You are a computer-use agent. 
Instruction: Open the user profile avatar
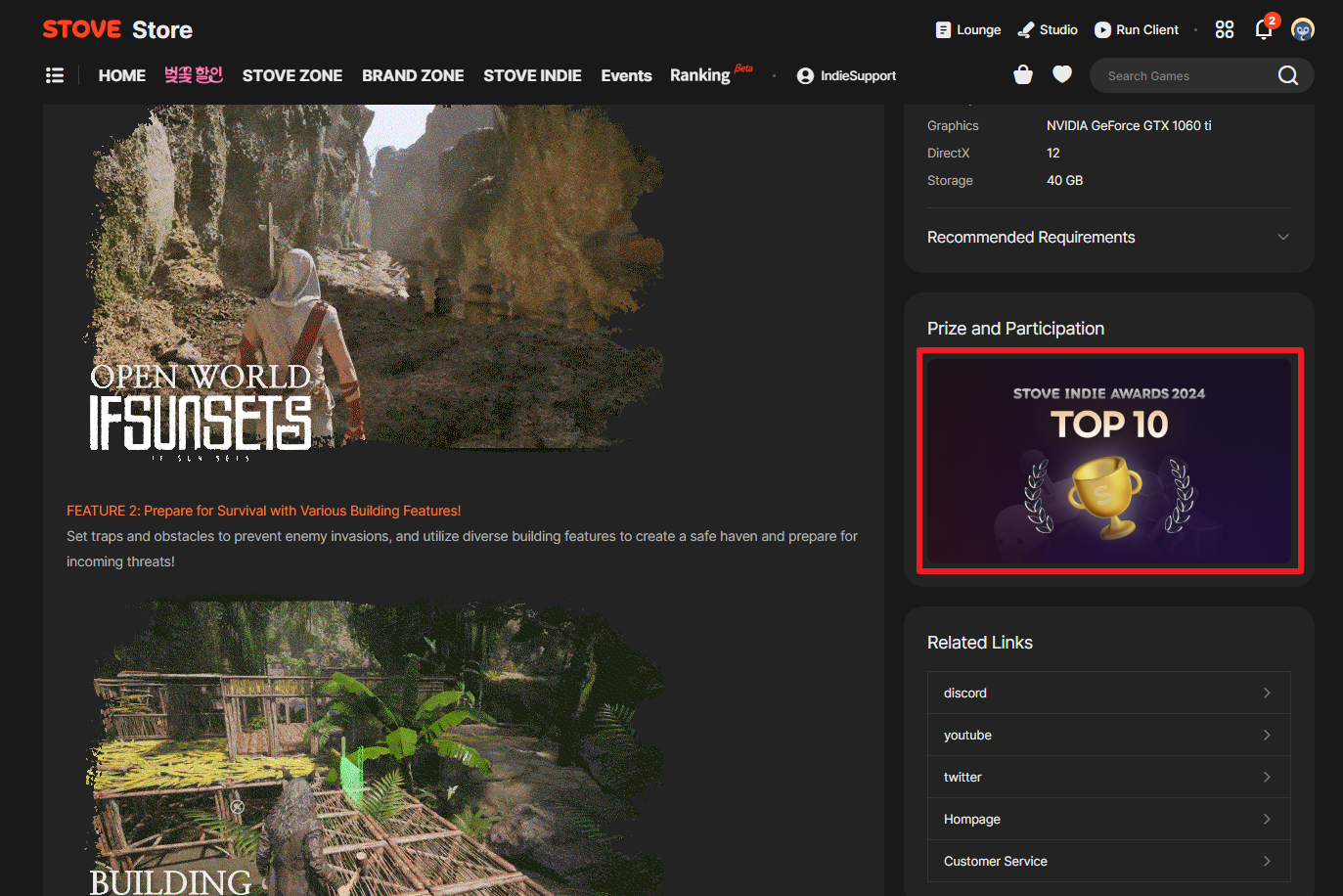[x=1302, y=29]
